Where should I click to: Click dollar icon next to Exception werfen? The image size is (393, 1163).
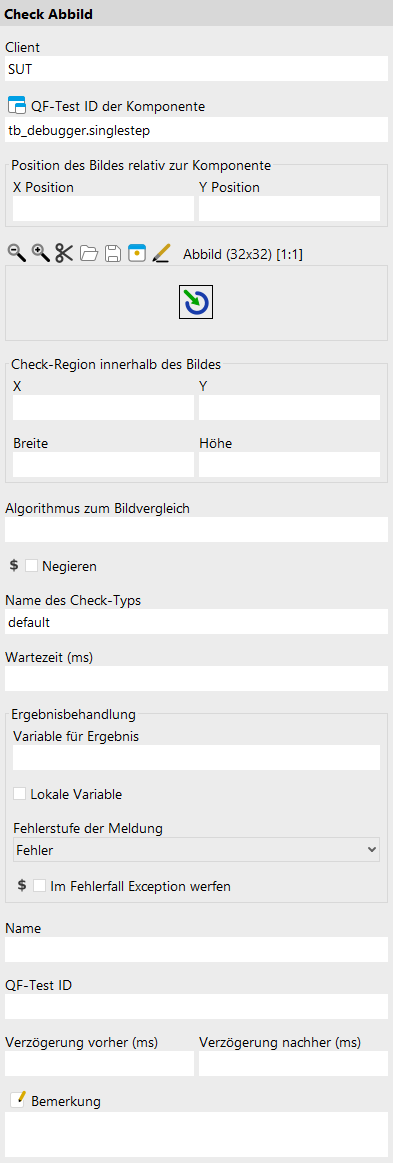pyautogui.click(x=22, y=886)
